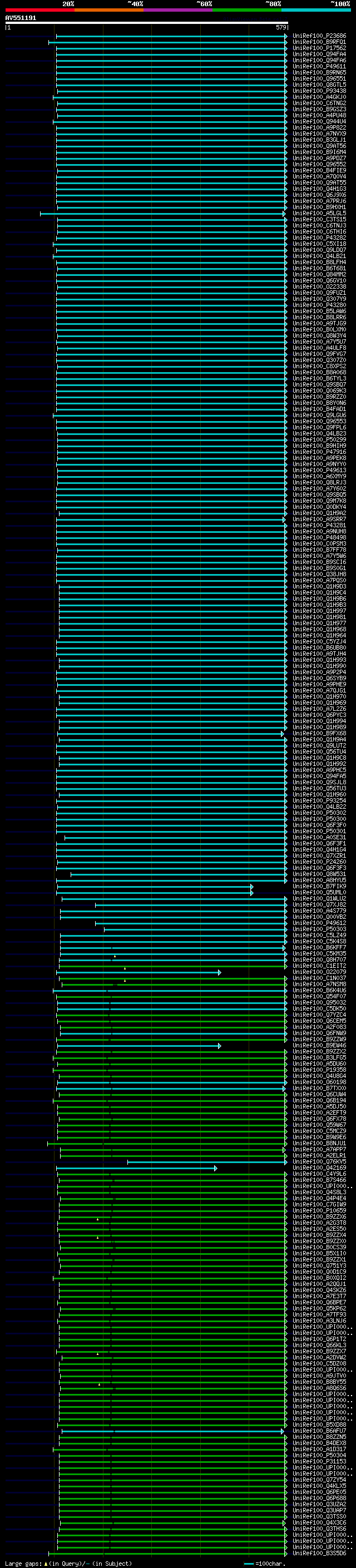Select hit label UniRef100_A4GKJ0

coord(319,97)
